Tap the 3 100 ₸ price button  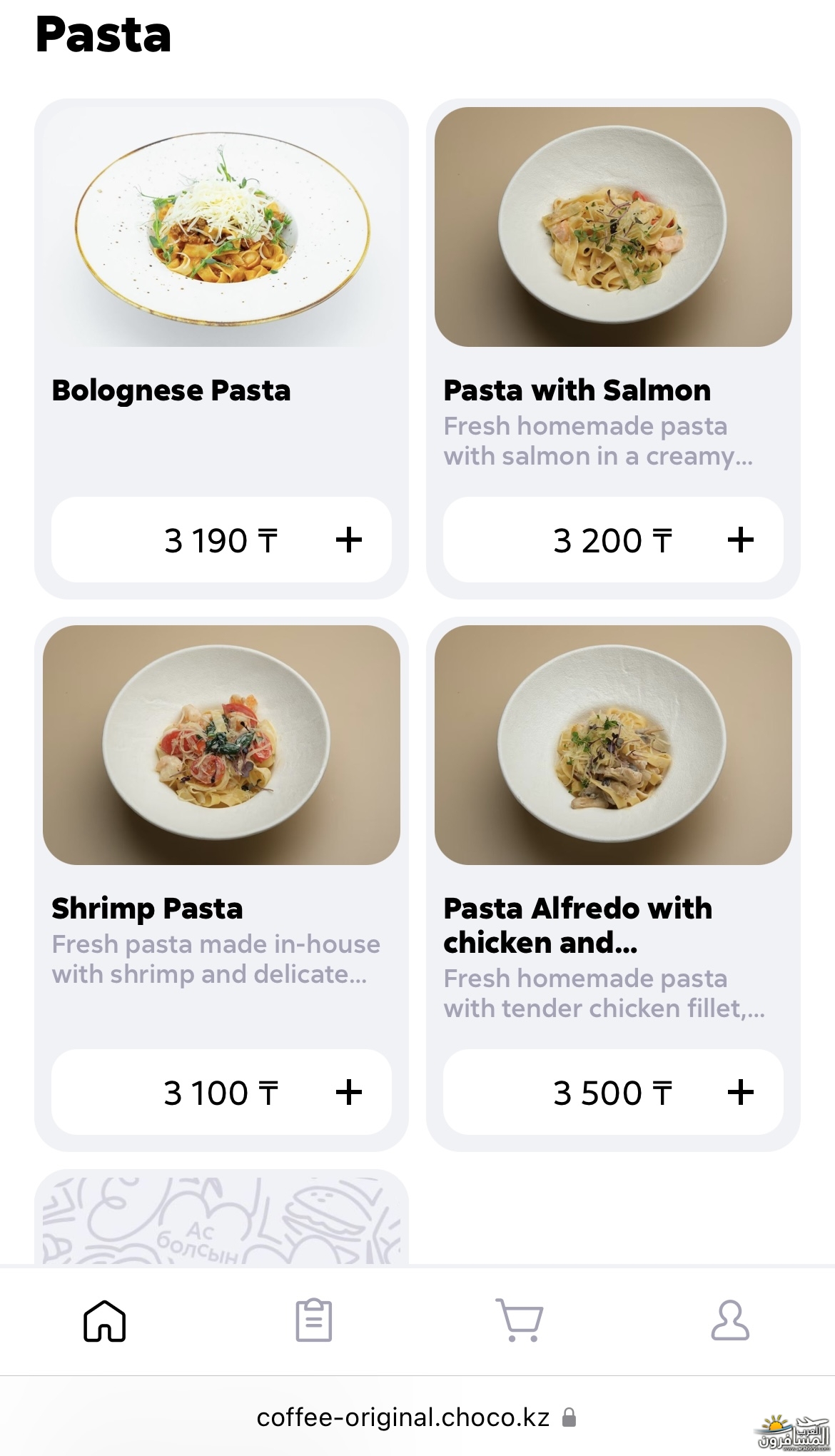221,1093
